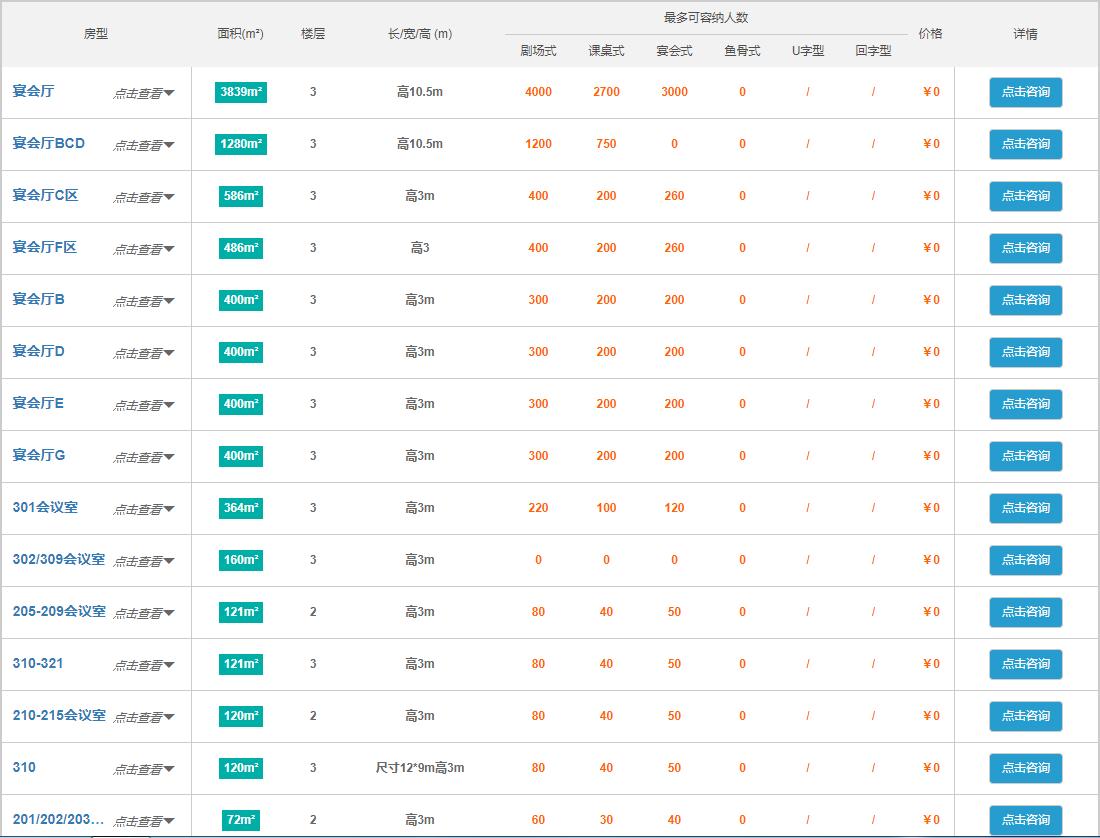Expand 点击查看 dropdown for 宴会厅BCD row

point(143,145)
